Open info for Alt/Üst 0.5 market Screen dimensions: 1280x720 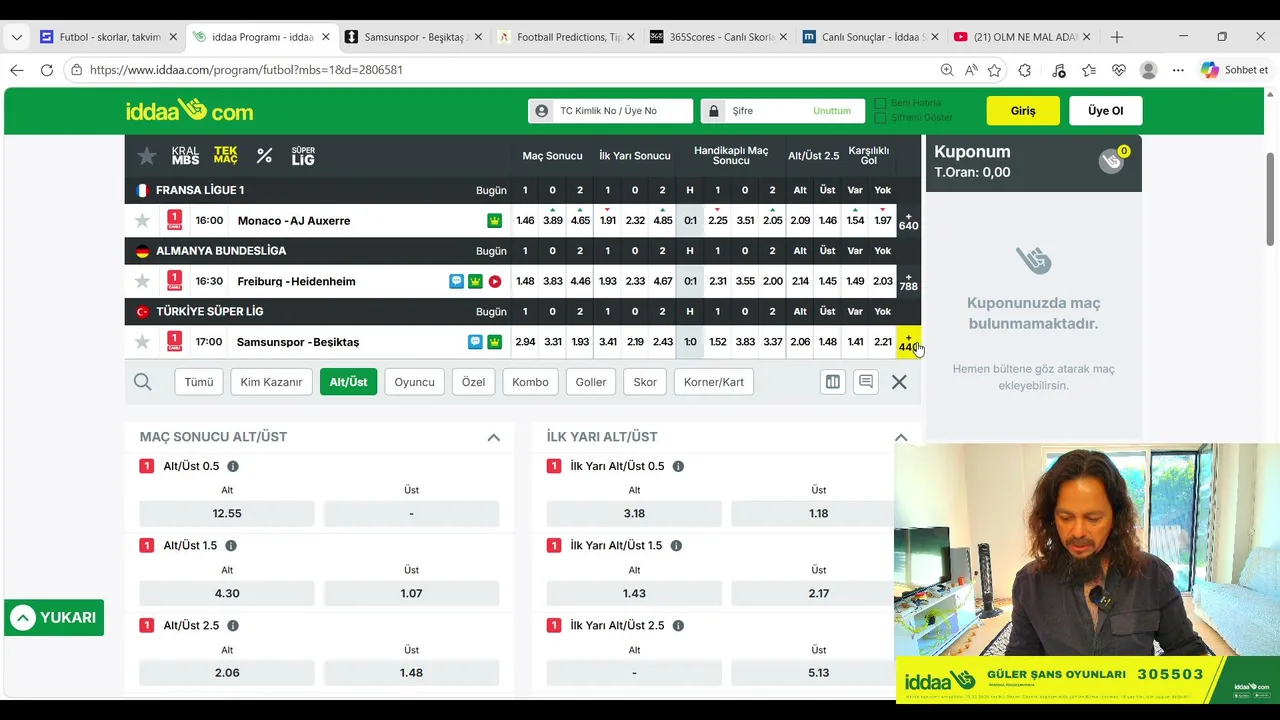tap(233, 466)
